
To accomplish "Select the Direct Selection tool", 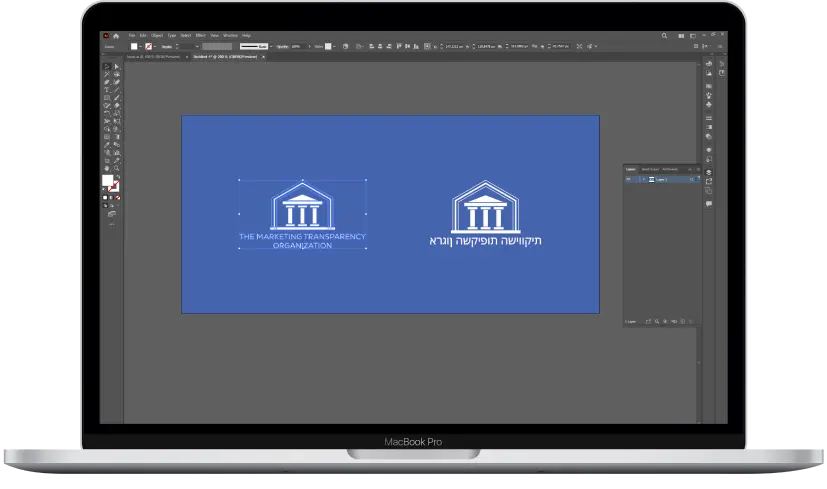I will pyautogui.click(x=116, y=65).
